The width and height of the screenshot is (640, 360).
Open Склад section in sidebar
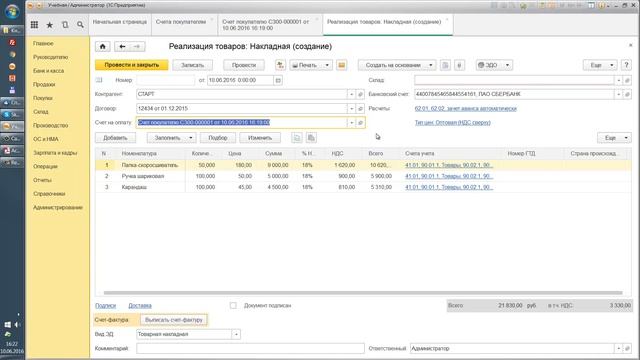click(x=41, y=112)
